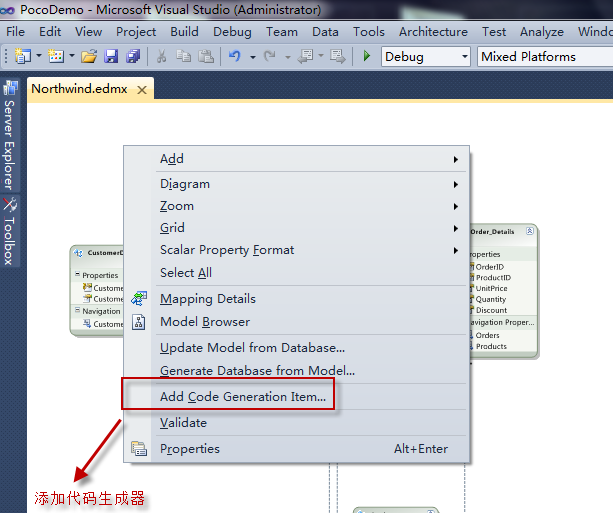Open the Architecture menu
The height and width of the screenshot is (513, 613).
434,32
